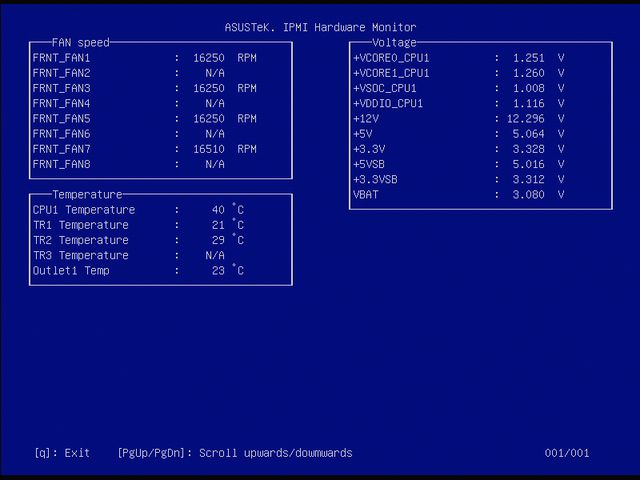Click the +VCORE0_CPU1 label

391,58
